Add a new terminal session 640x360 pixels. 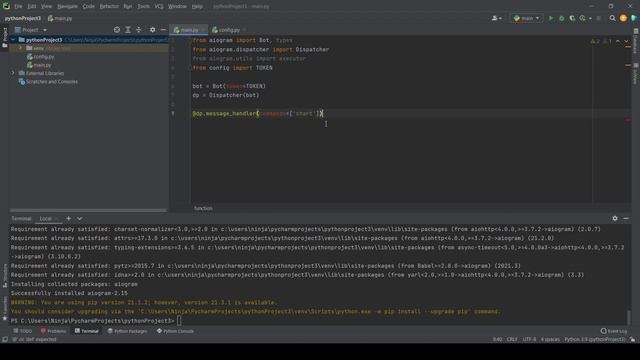[69, 219]
